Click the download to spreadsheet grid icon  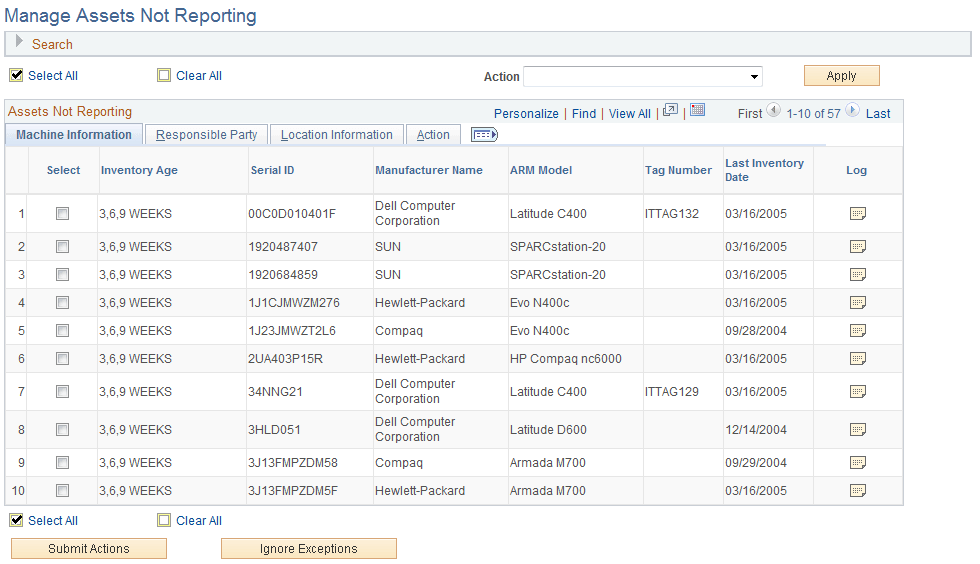pyautogui.click(x=698, y=110)
